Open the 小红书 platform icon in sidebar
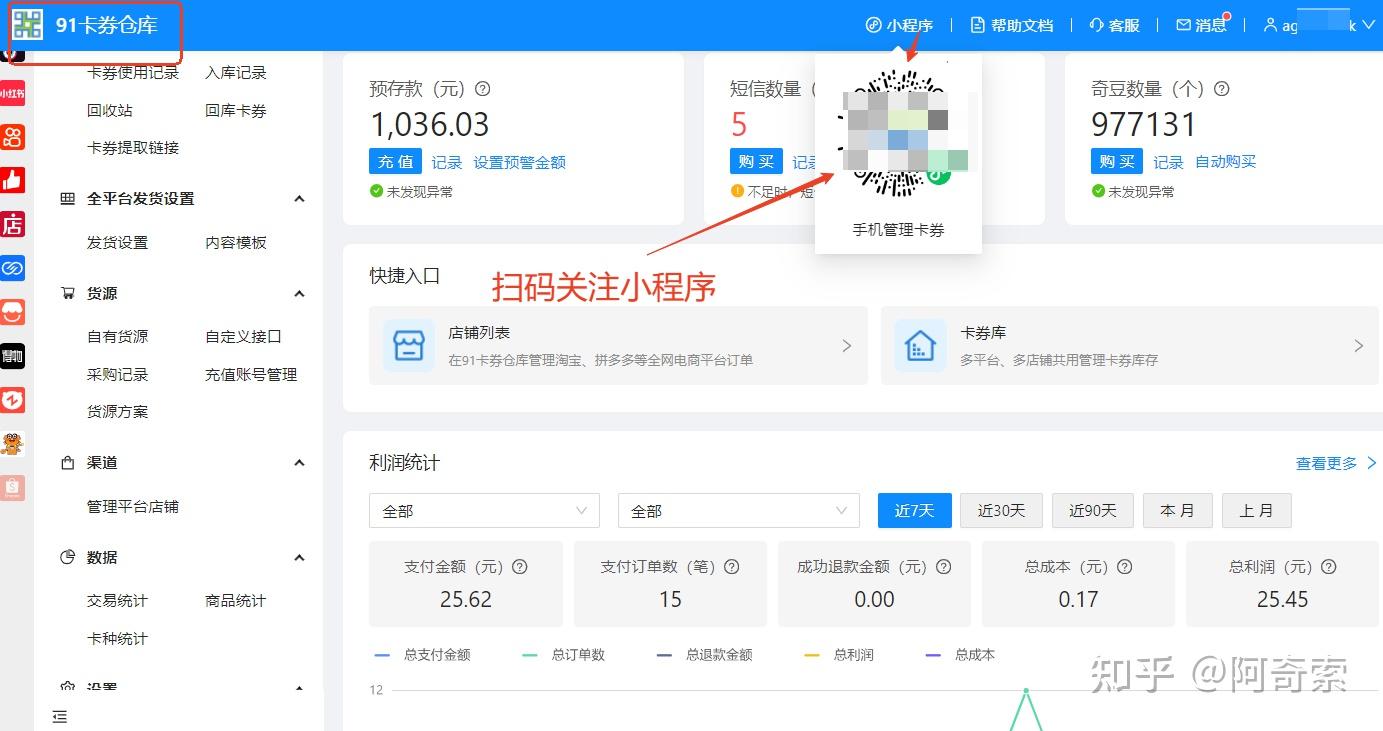 pyautogui.click(x=13, y=92)
